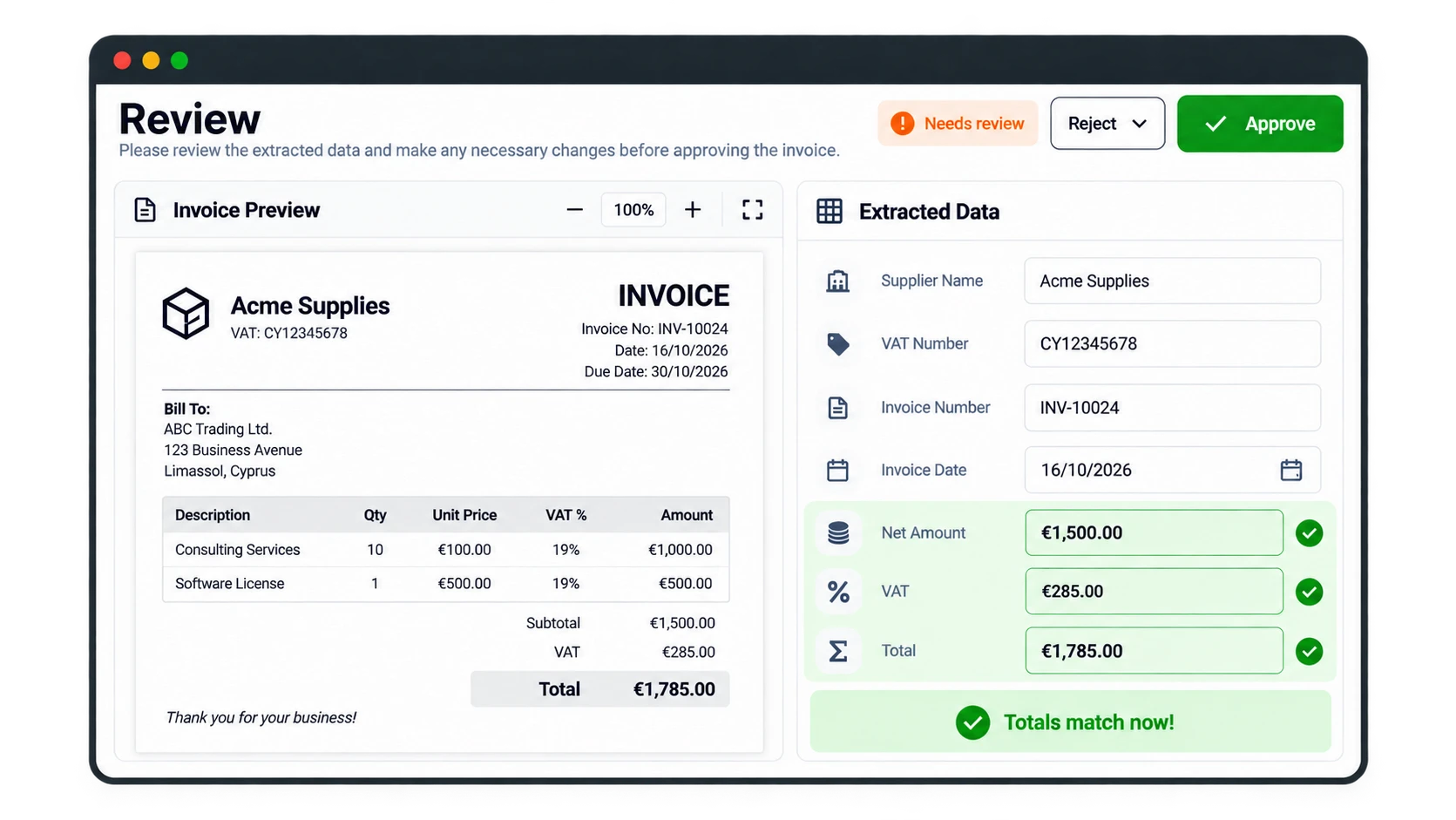The image size is (1456, 820).
Task: Open the date picker inside Invoice Date field
Action: [1291, 471]
